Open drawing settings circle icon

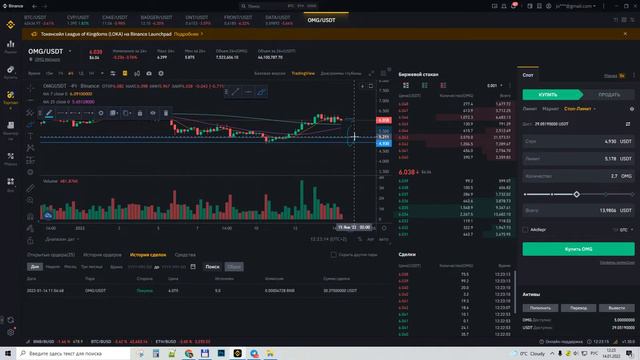coord(101,113)
